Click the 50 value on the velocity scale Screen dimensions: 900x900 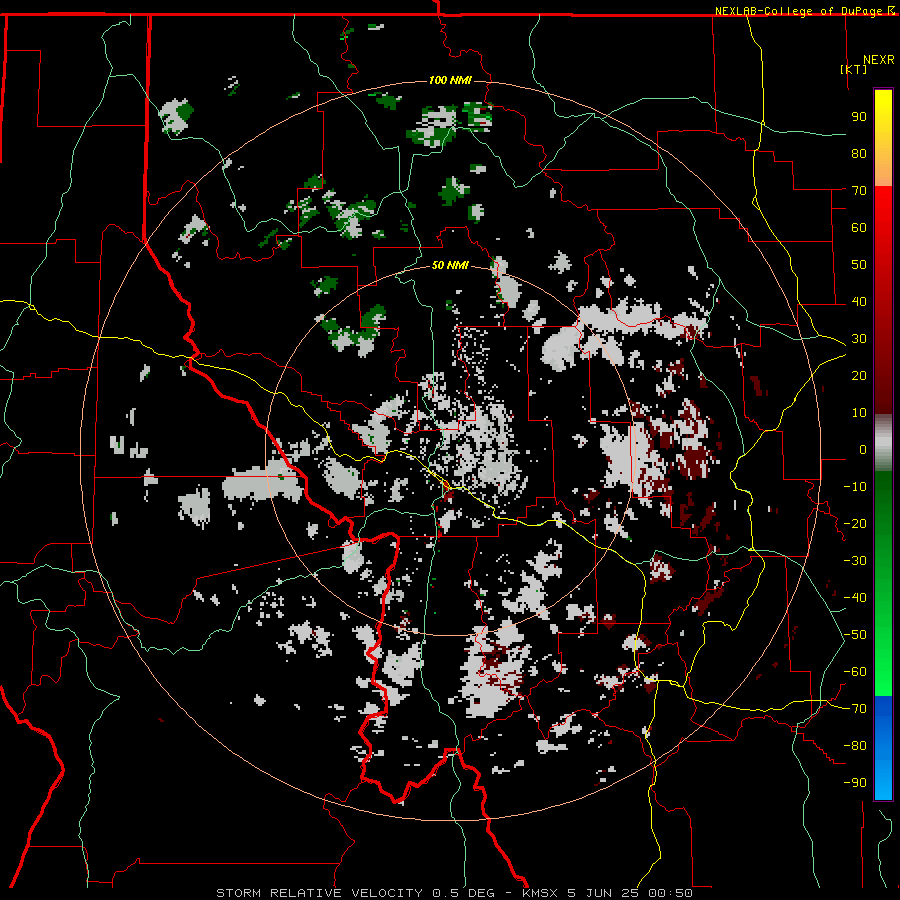(859, 265)
